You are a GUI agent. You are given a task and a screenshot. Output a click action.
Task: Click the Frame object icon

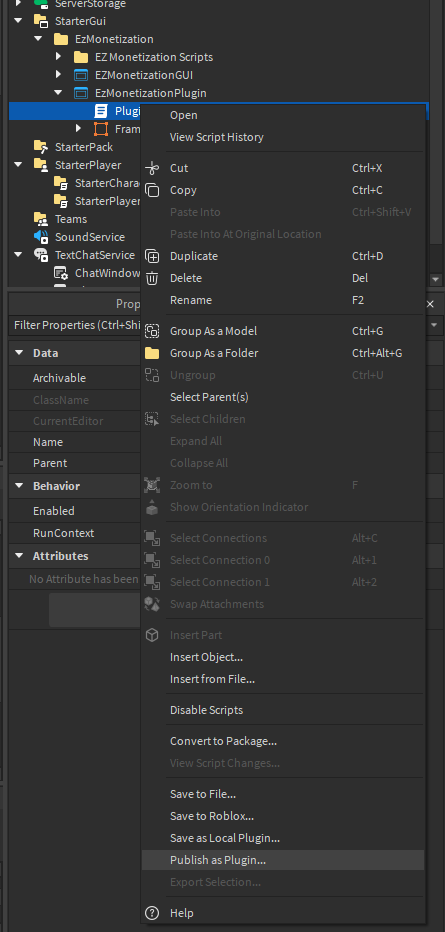coord(101,129)
